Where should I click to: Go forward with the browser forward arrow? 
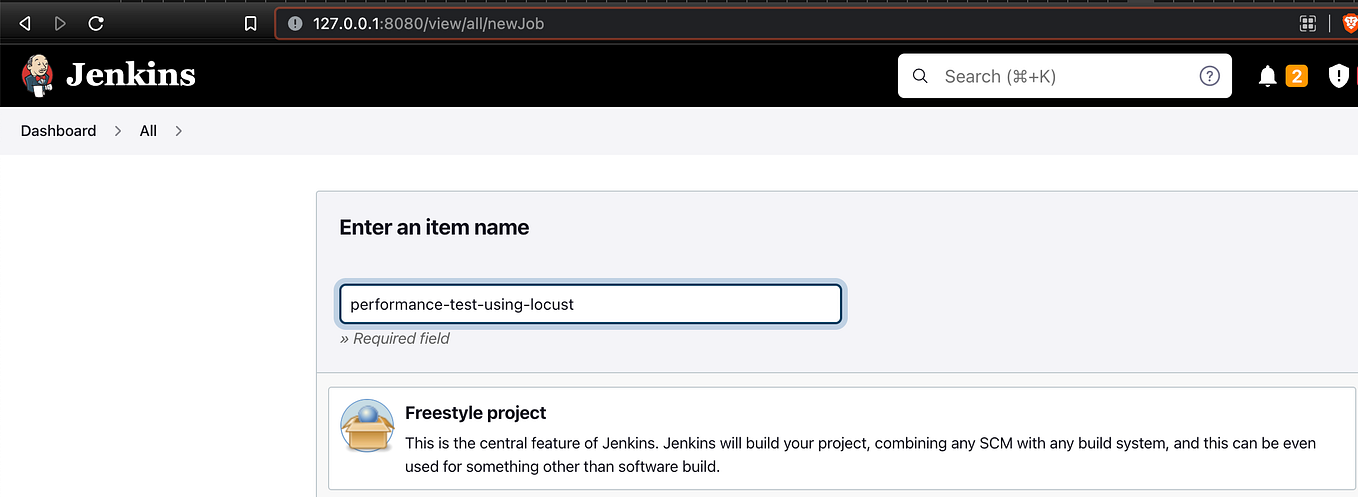click(x=60, y=23)
